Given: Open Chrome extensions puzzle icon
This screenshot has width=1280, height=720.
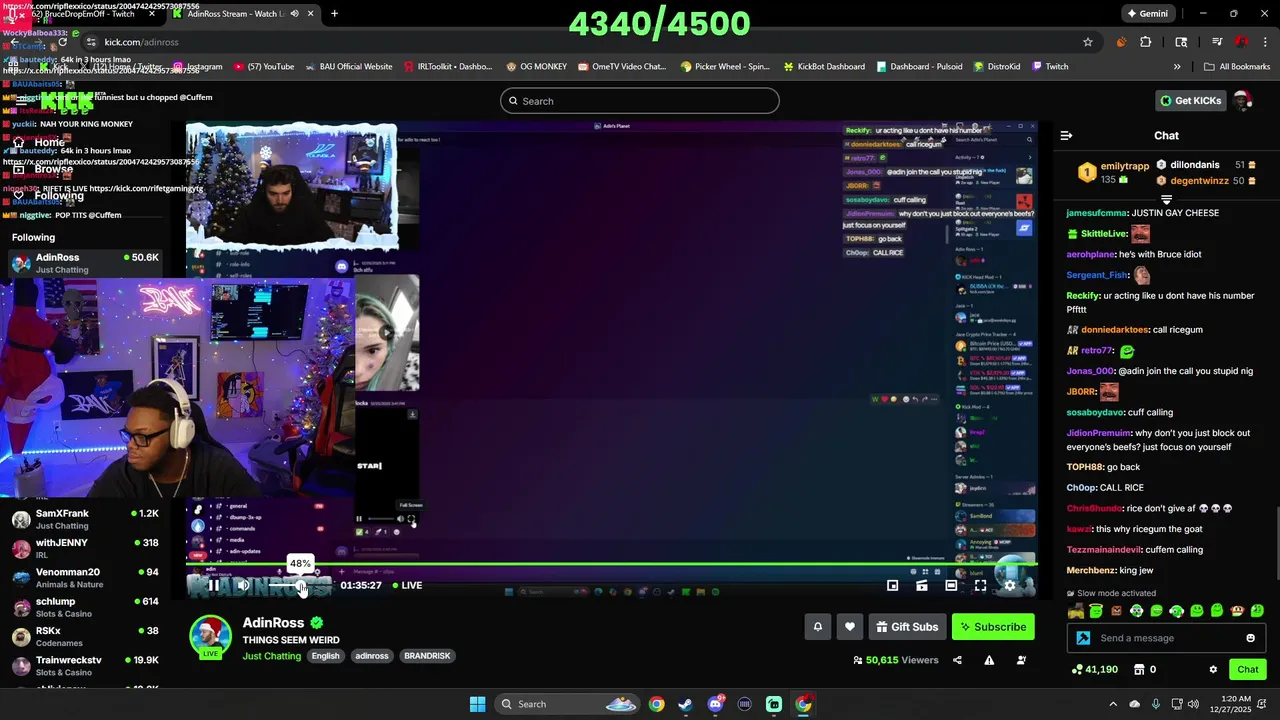Looking at the screenshot, I should (1146, 42).
